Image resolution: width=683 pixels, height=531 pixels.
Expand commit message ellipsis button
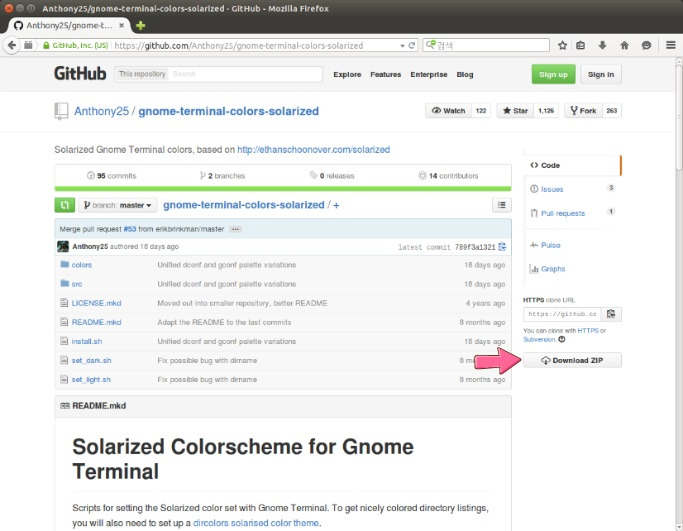point(236,229)
